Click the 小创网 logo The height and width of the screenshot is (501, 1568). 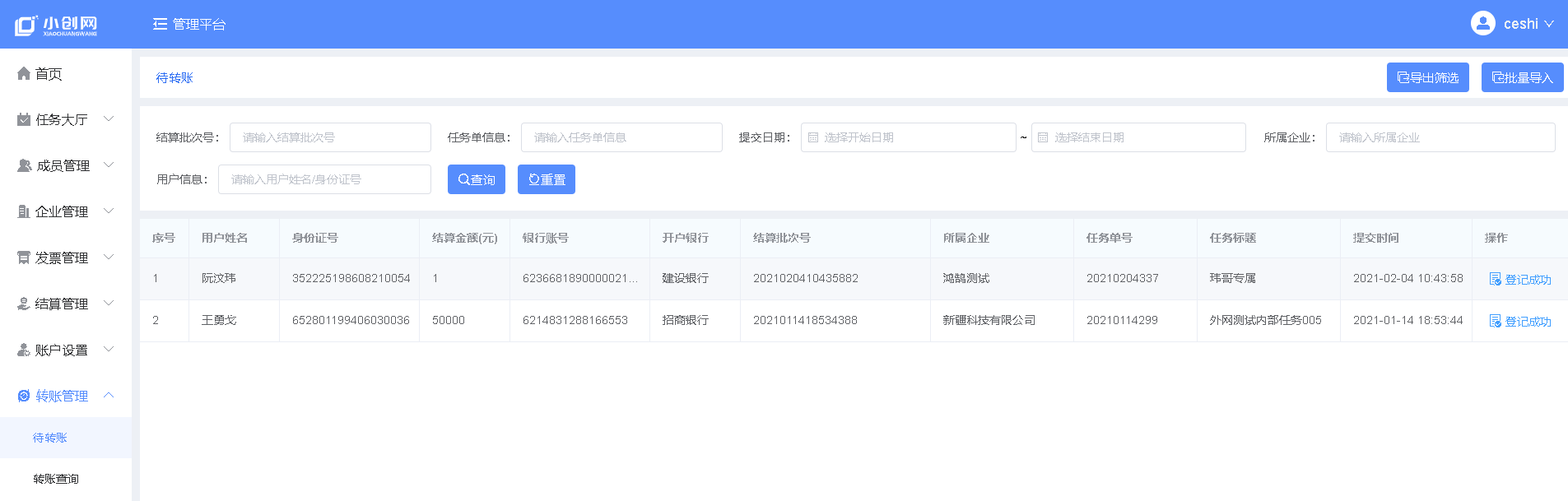pos(56,25)
